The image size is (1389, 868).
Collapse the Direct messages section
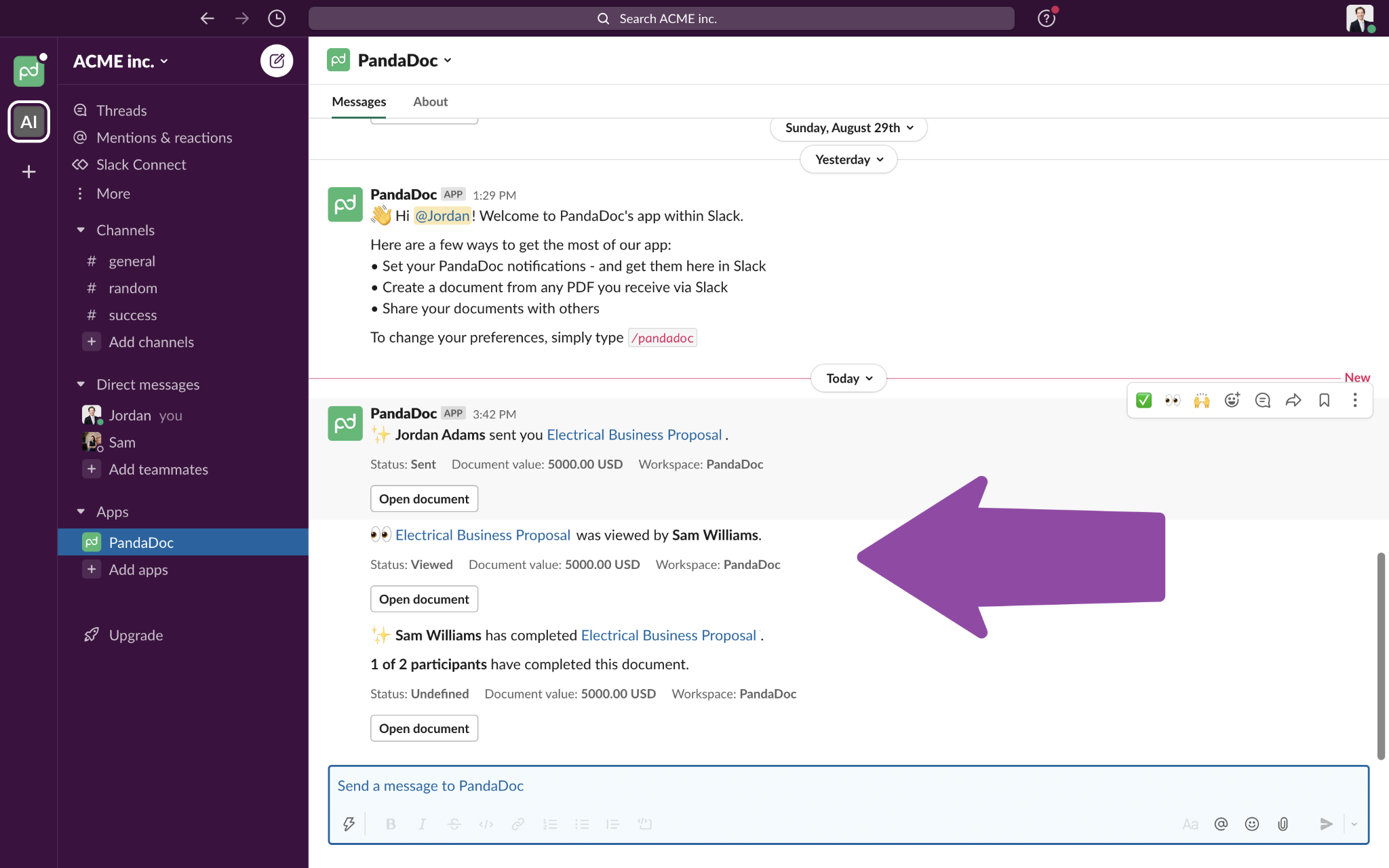[81, 384]
